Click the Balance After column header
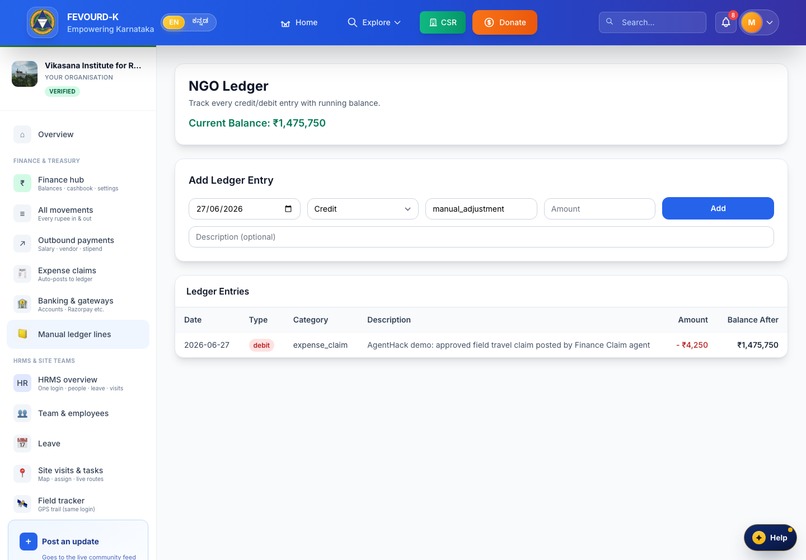This screenshot has height=560, width=806. point(753,320)
